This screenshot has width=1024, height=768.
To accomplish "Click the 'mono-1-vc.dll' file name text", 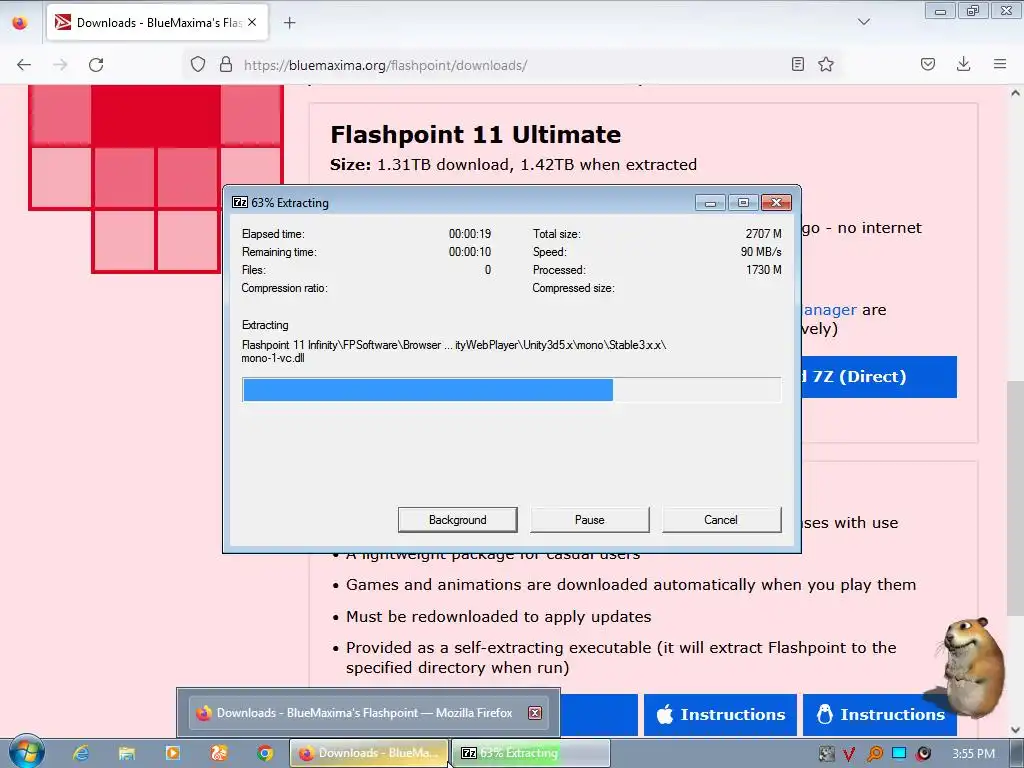I will click(273, 358).
